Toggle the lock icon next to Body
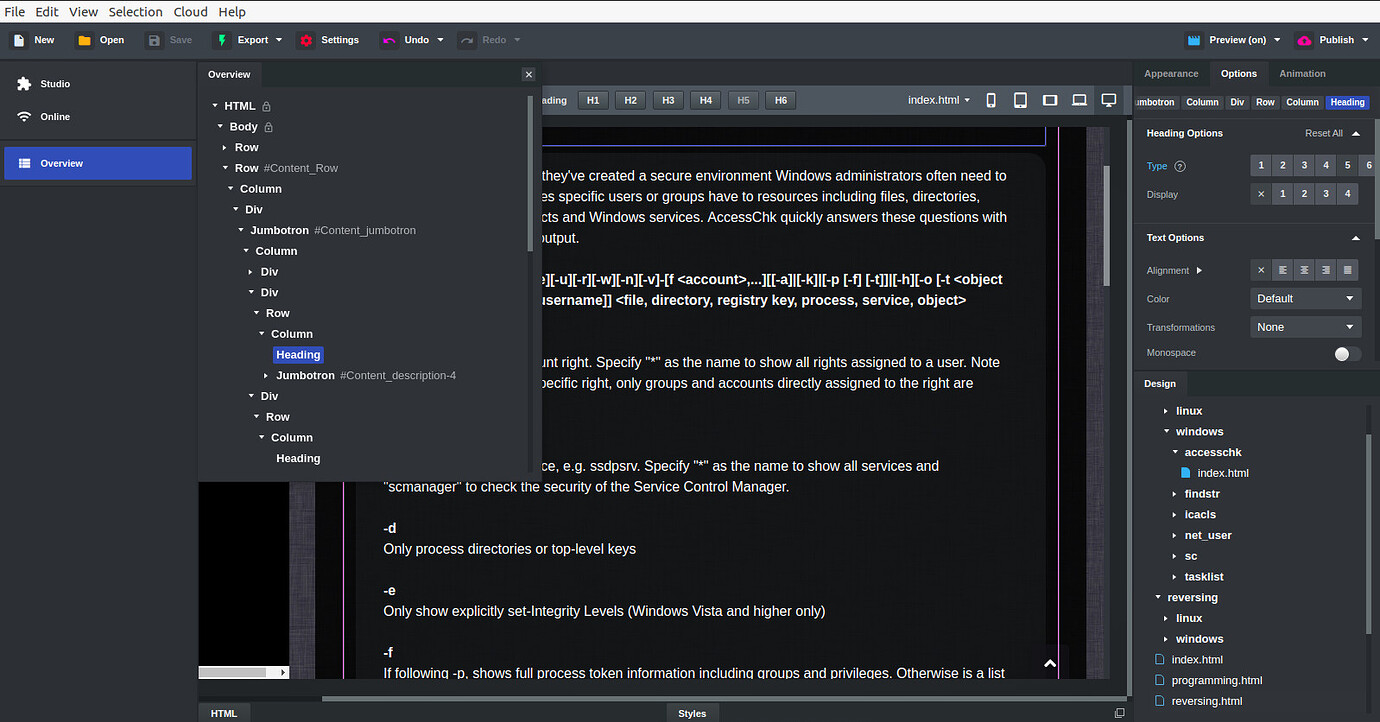 pos(269,127)
